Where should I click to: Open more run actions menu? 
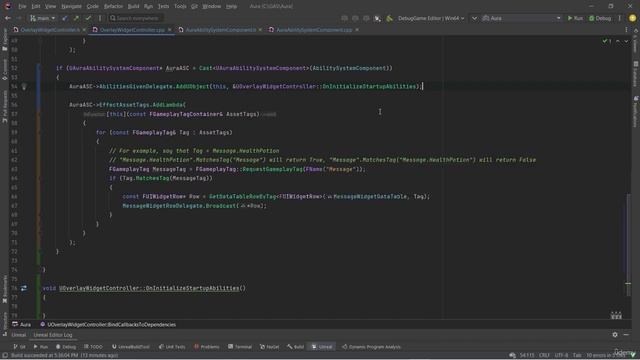619,18
